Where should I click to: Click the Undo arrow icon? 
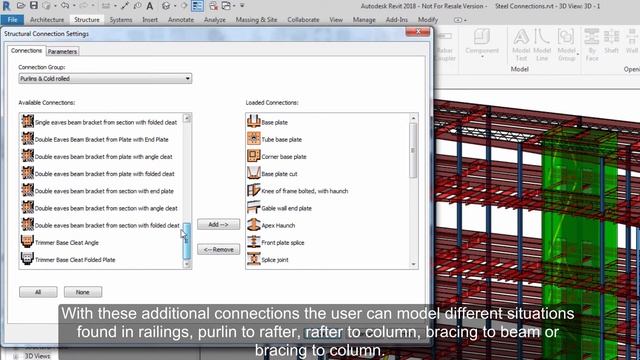click(65, 6)
